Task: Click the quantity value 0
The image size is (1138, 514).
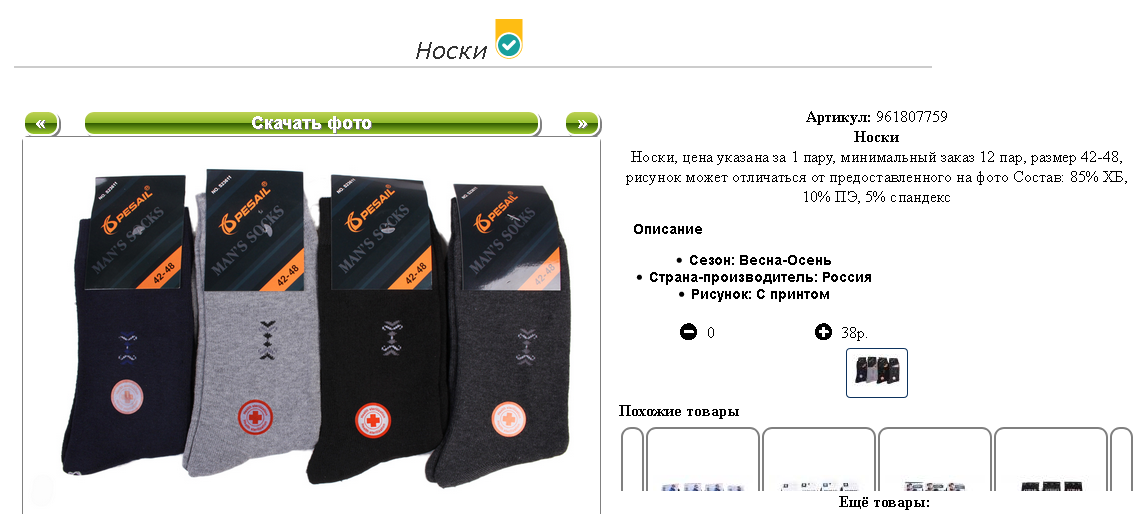Action: (x=711, y=333)
